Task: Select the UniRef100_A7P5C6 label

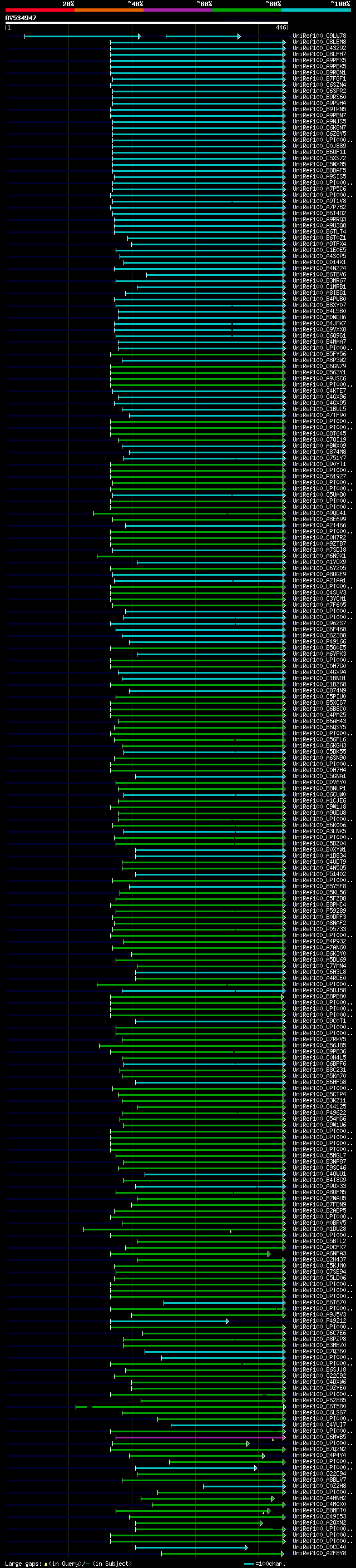Action: coord(319,189)
